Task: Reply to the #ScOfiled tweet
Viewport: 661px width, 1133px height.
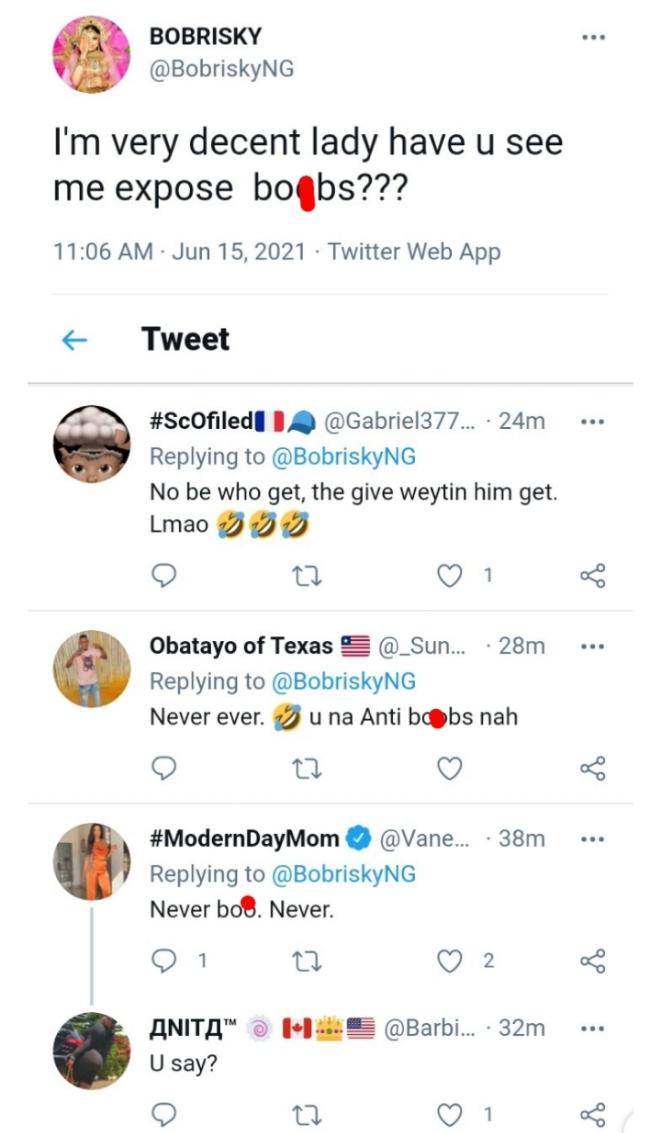Action: click(x=167, y=574)
